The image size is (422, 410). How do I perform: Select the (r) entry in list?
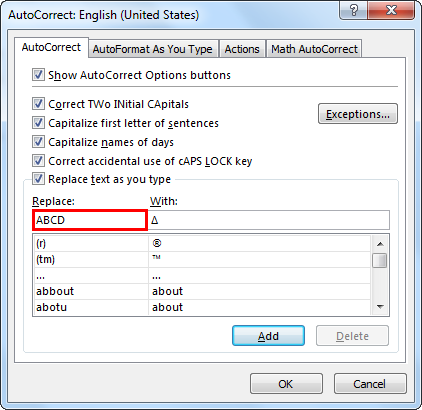click(x=202, y=243)
